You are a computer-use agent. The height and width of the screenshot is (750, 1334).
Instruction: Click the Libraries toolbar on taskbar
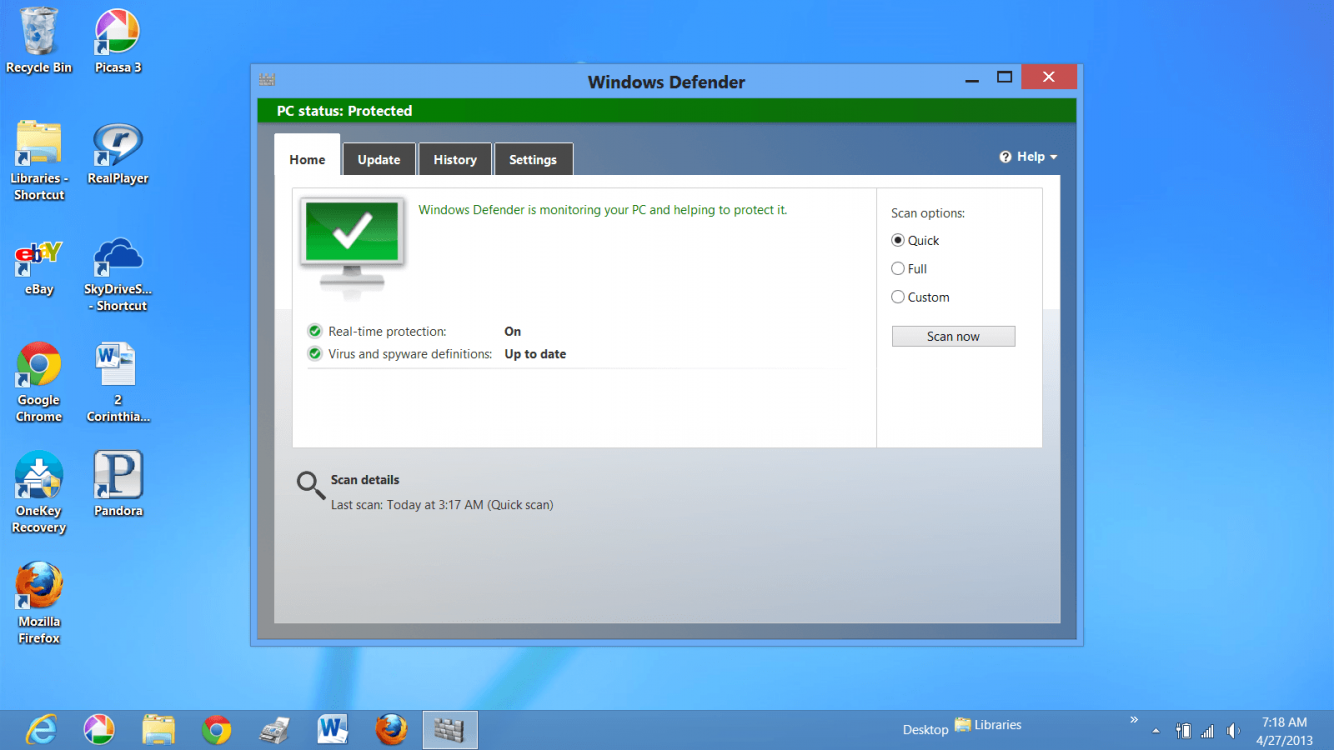pyautogui.click(x=988, y=725)
